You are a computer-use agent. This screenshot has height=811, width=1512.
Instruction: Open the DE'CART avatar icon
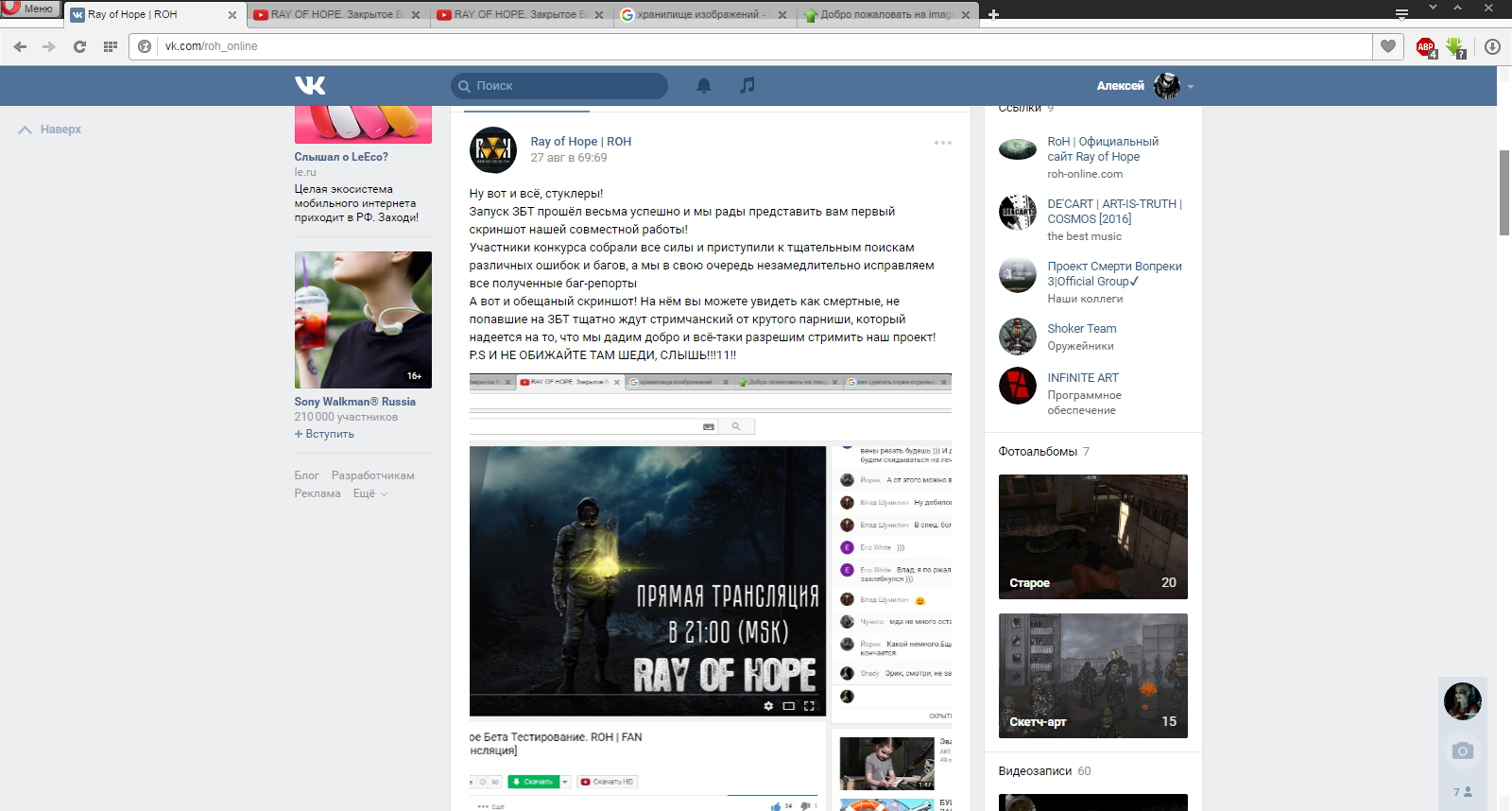pos(1018,212)
